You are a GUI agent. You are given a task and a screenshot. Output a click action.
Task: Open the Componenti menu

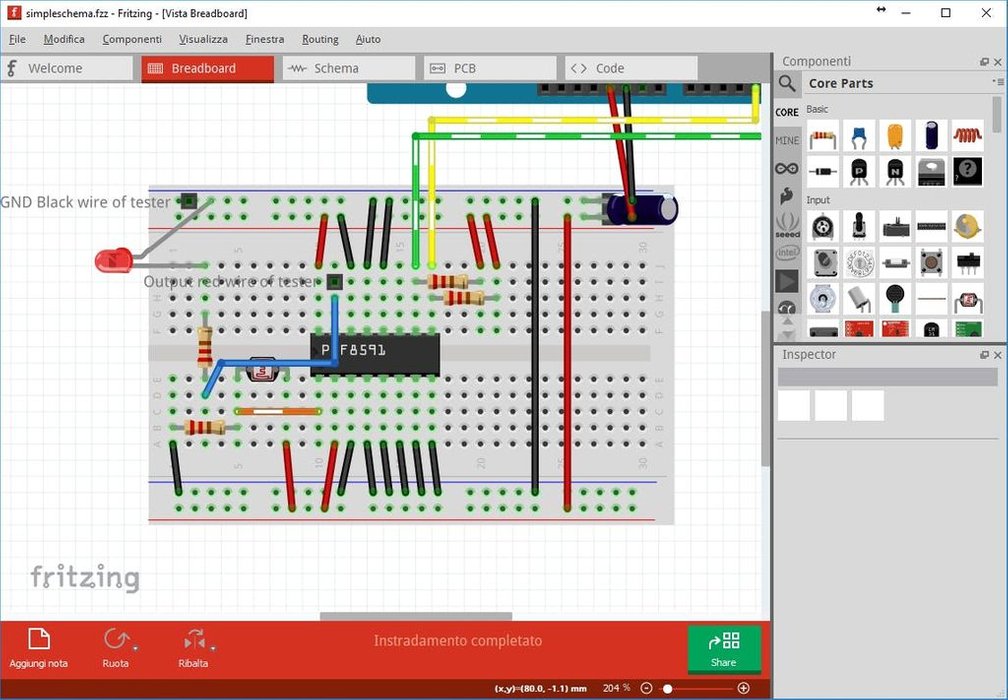132,39
